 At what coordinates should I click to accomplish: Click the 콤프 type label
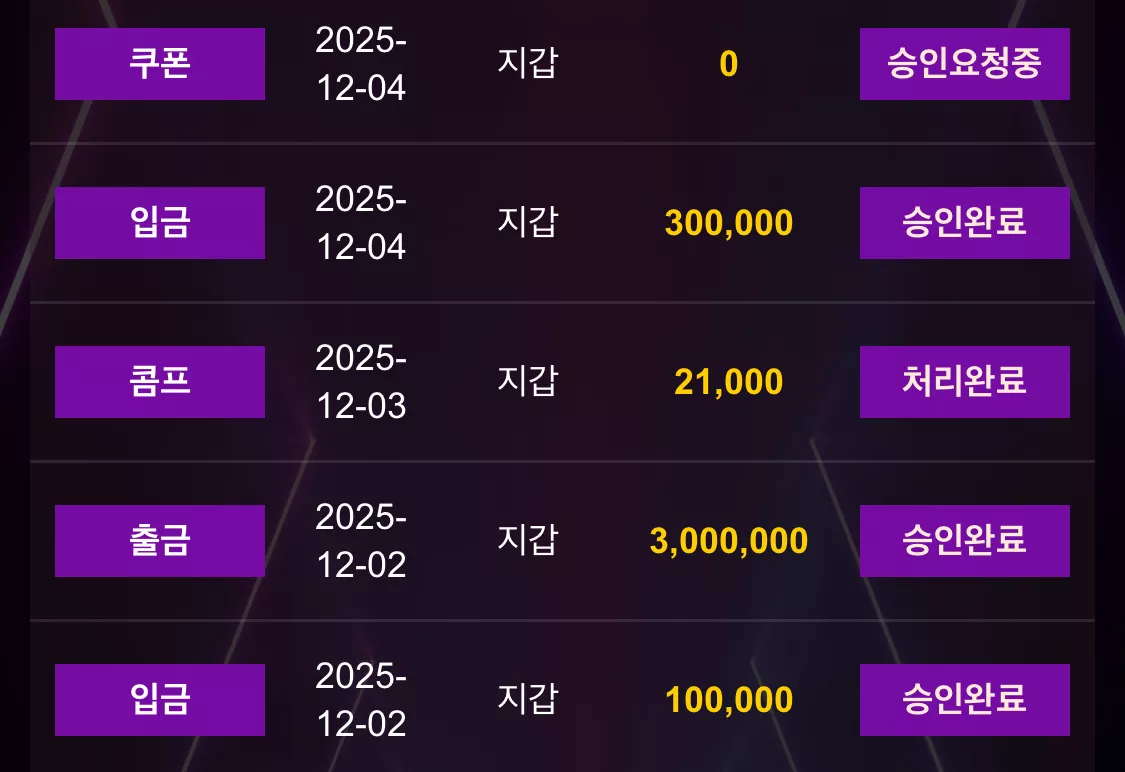tap(160, 382)
